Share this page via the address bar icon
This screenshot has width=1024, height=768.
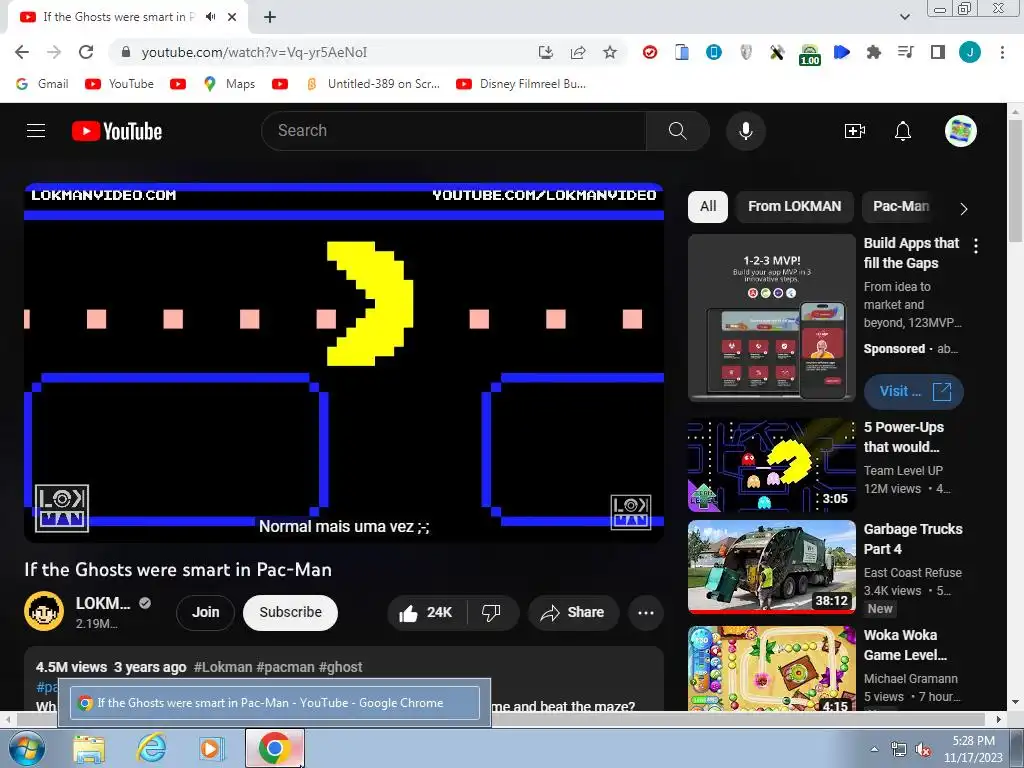pyautogui.click(x=578, y=52)
